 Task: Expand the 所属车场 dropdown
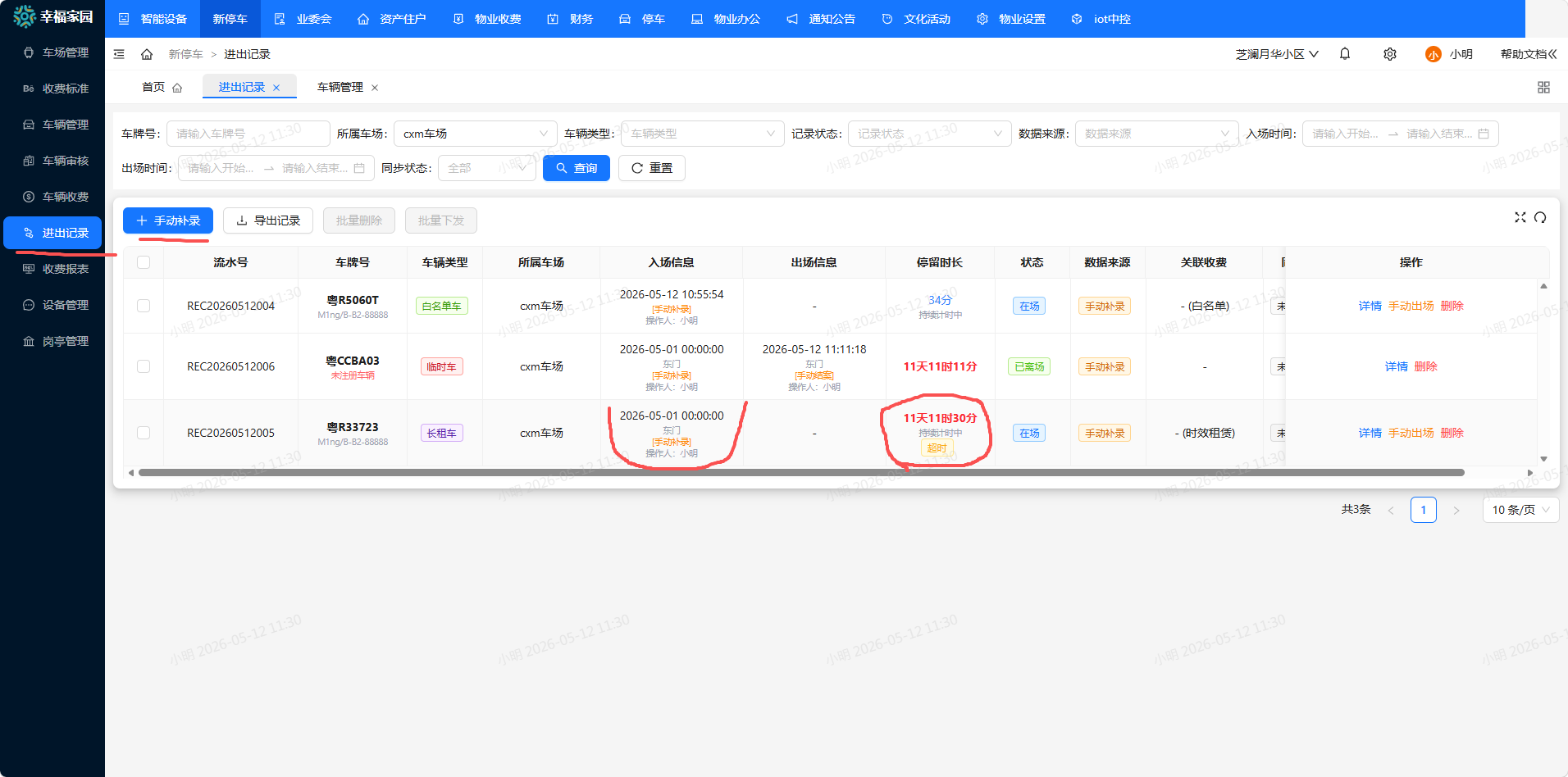475,134
